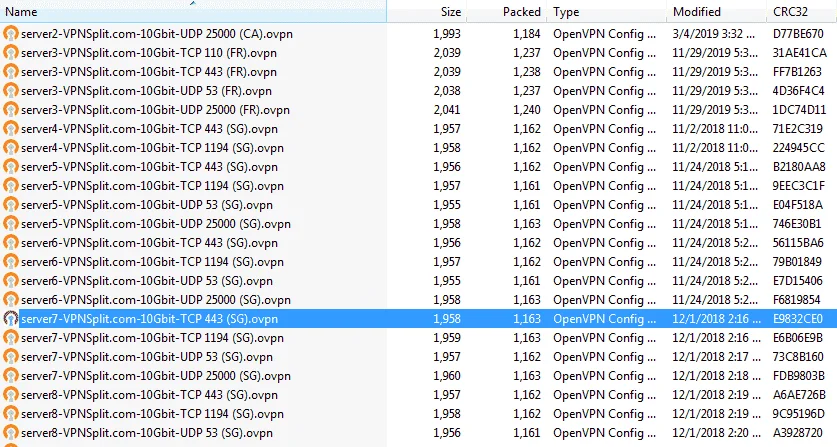Select file server5-VPNSplit.com-10Gbit-UDP 53 (SG).ovpn

147,205
